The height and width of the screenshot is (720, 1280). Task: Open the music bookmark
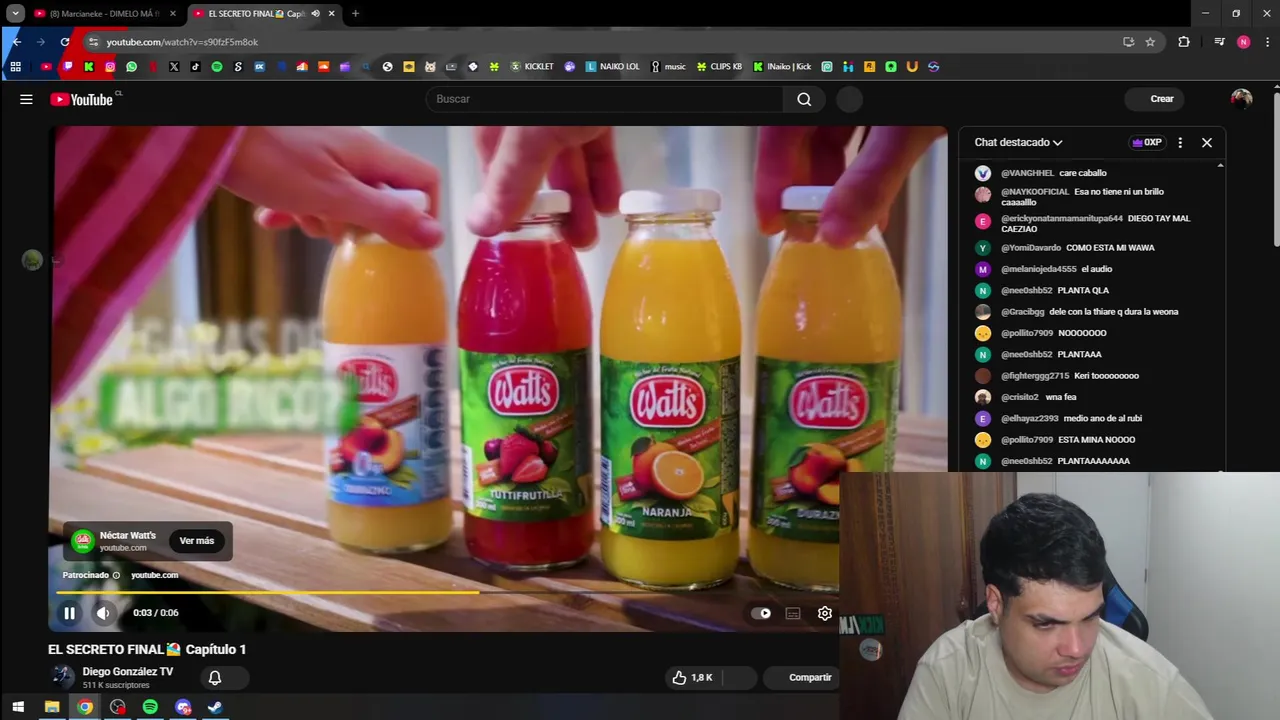coord(668,67)
